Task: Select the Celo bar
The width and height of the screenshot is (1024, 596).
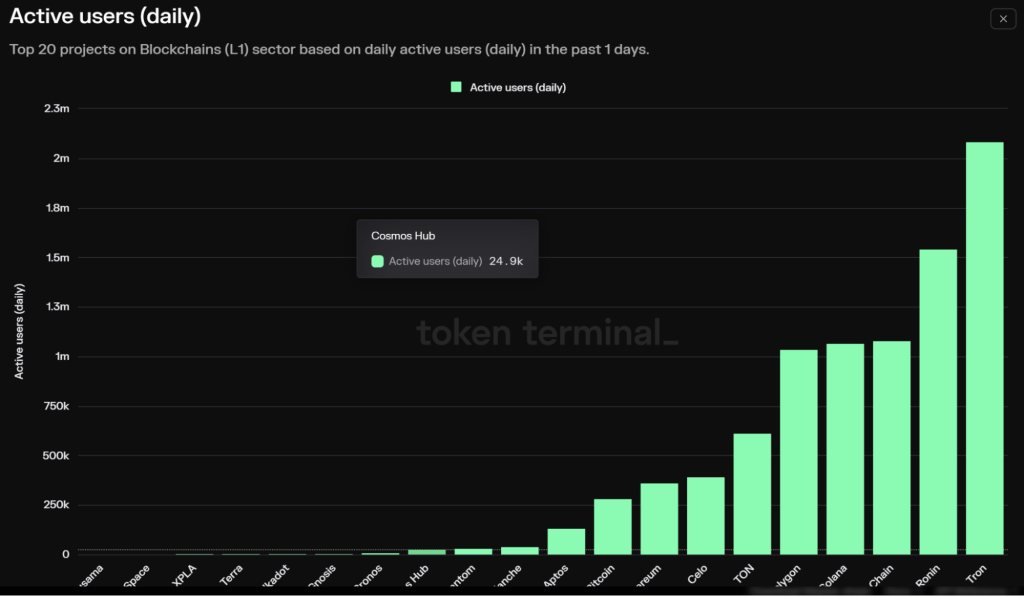Action: coord(705,515)
